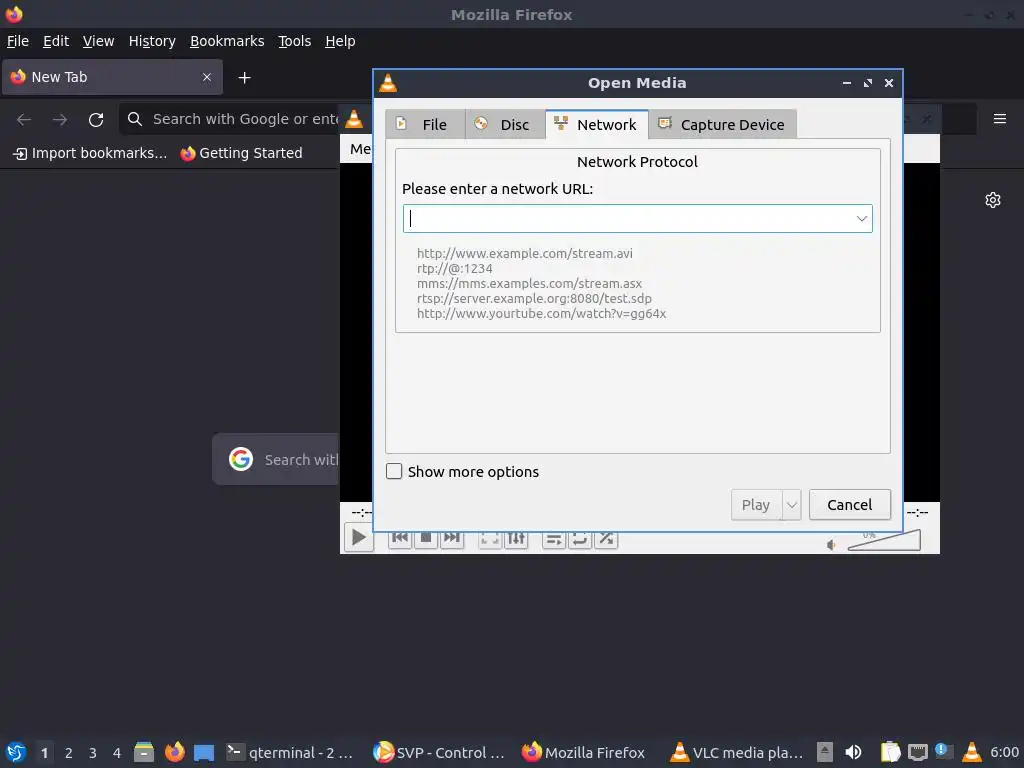
Task: Cancel the Open Media dialog
Action: [x=850, y=505]
